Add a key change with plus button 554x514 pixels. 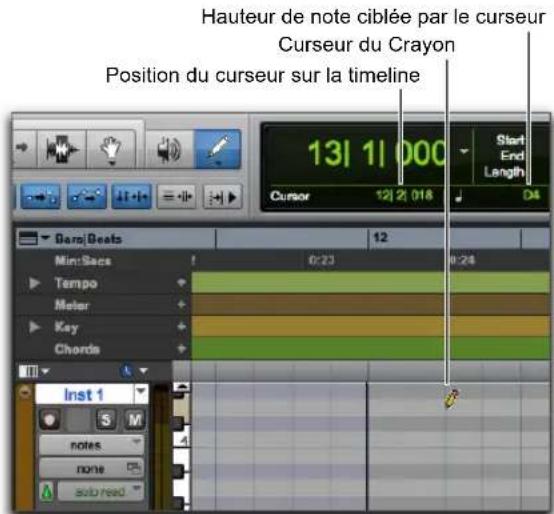(x=181, y=327)
